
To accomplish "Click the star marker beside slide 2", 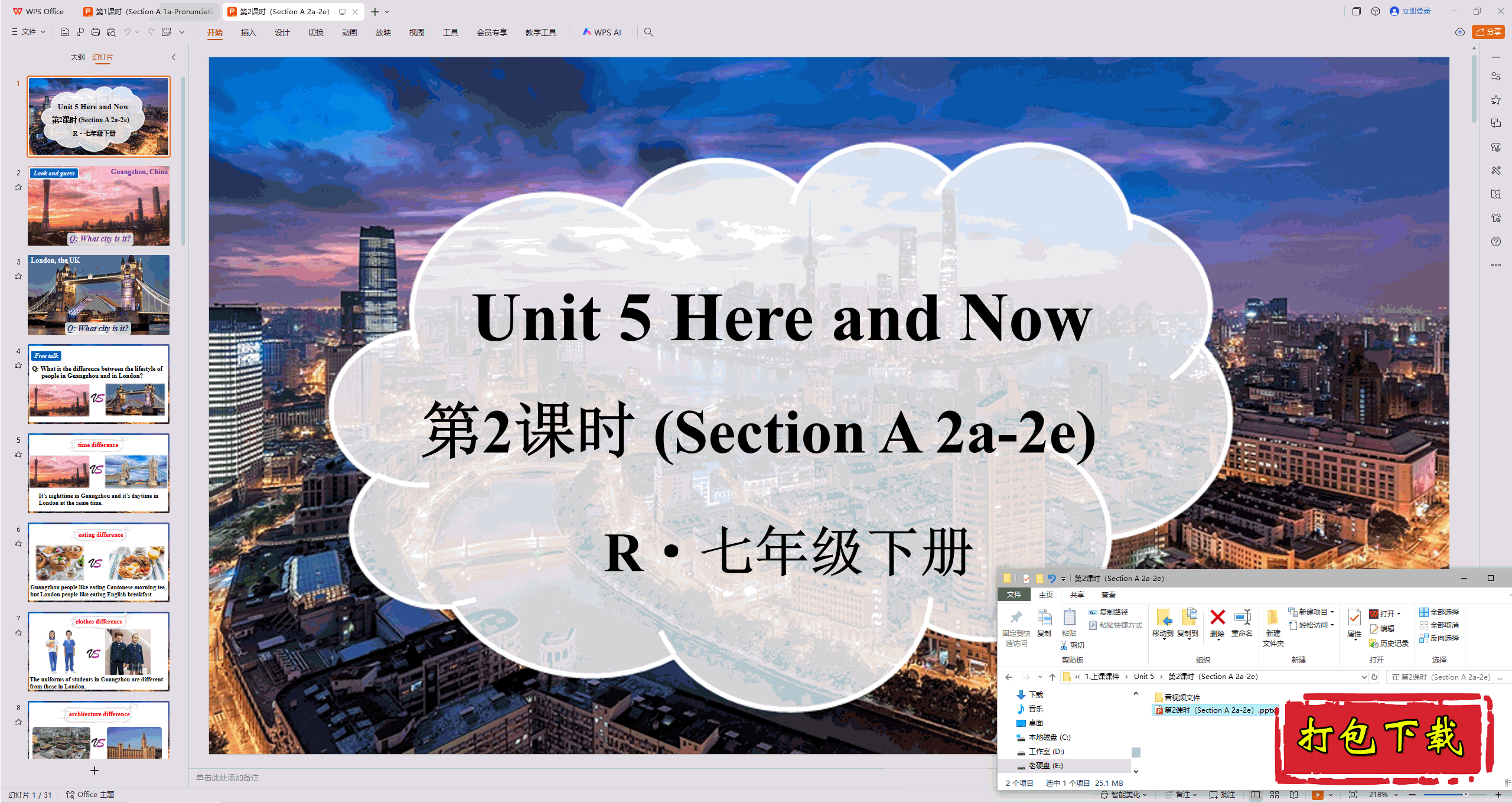I will click(18, 187).
